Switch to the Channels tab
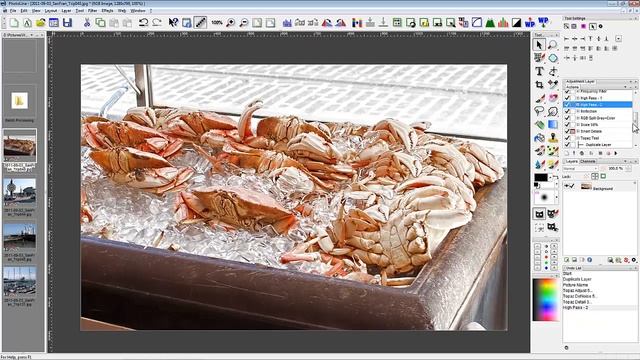Viewport: 640px width, 360px height. (x=588, y=162)
